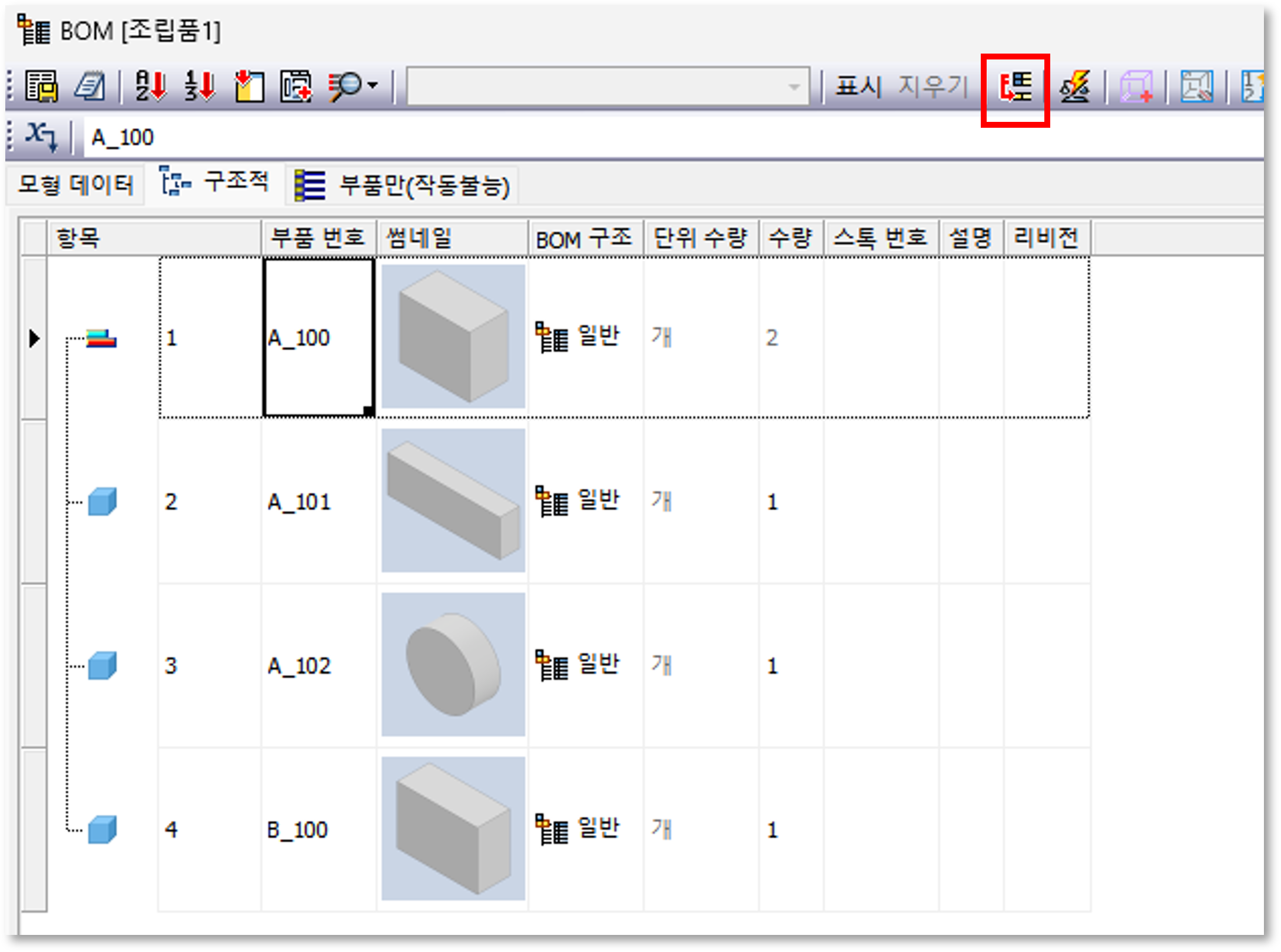Screen dimensions: 1281x952
Task: Click the Sort items icon
Action: [x=151, y=87]
